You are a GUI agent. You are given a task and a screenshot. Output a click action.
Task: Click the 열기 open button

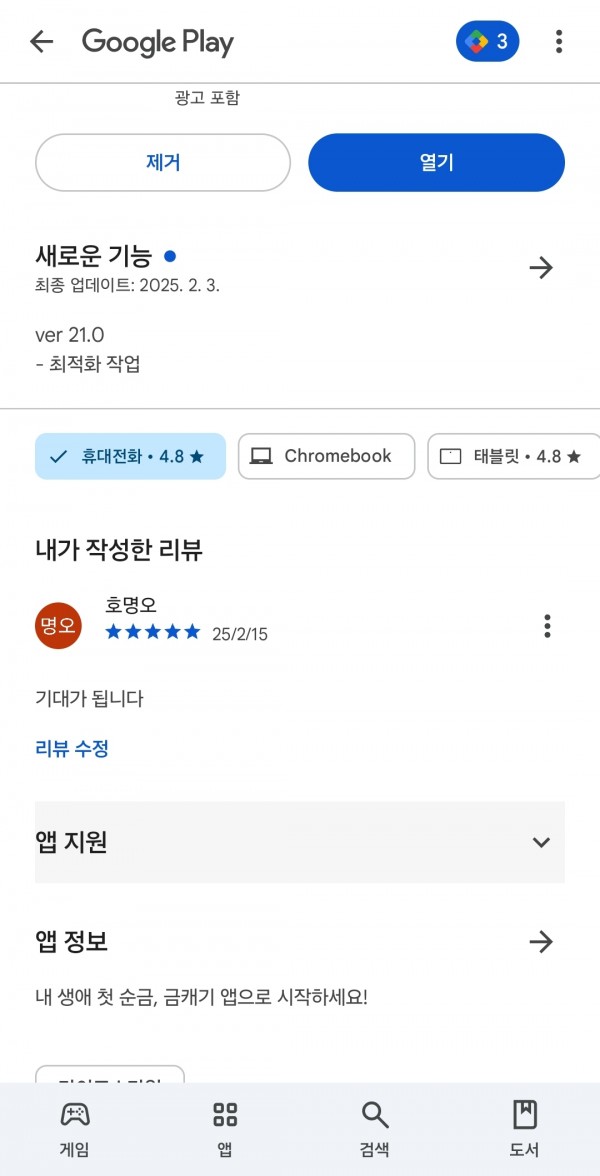coord(436,163)
